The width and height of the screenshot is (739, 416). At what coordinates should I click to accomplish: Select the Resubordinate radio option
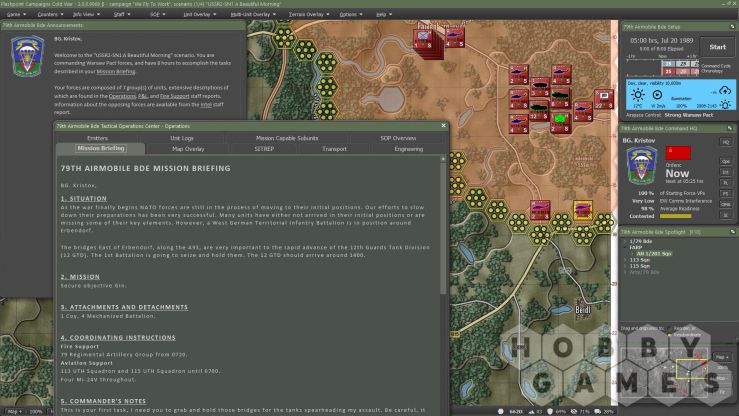[x=669, y=334]
